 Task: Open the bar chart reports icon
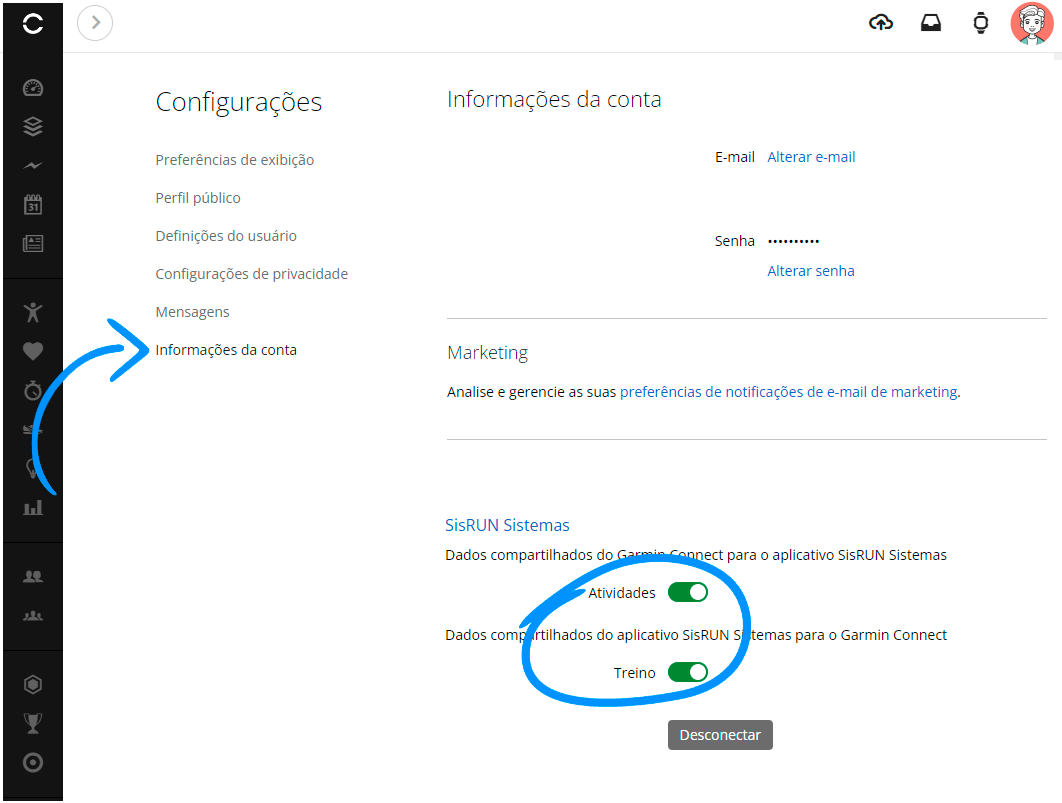point(33,507)
